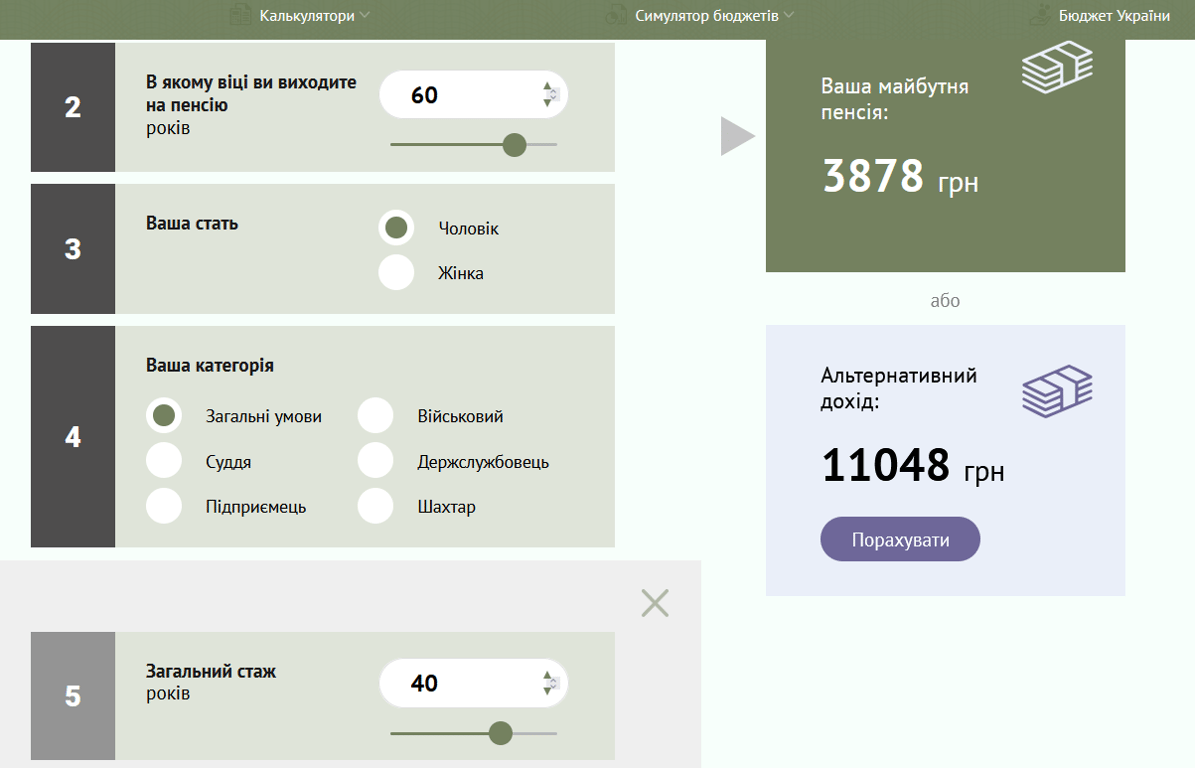Select the Жінка gender radio button
Image resolution: width=1195 pixels, height=768 pixels.
pos(396,273)
